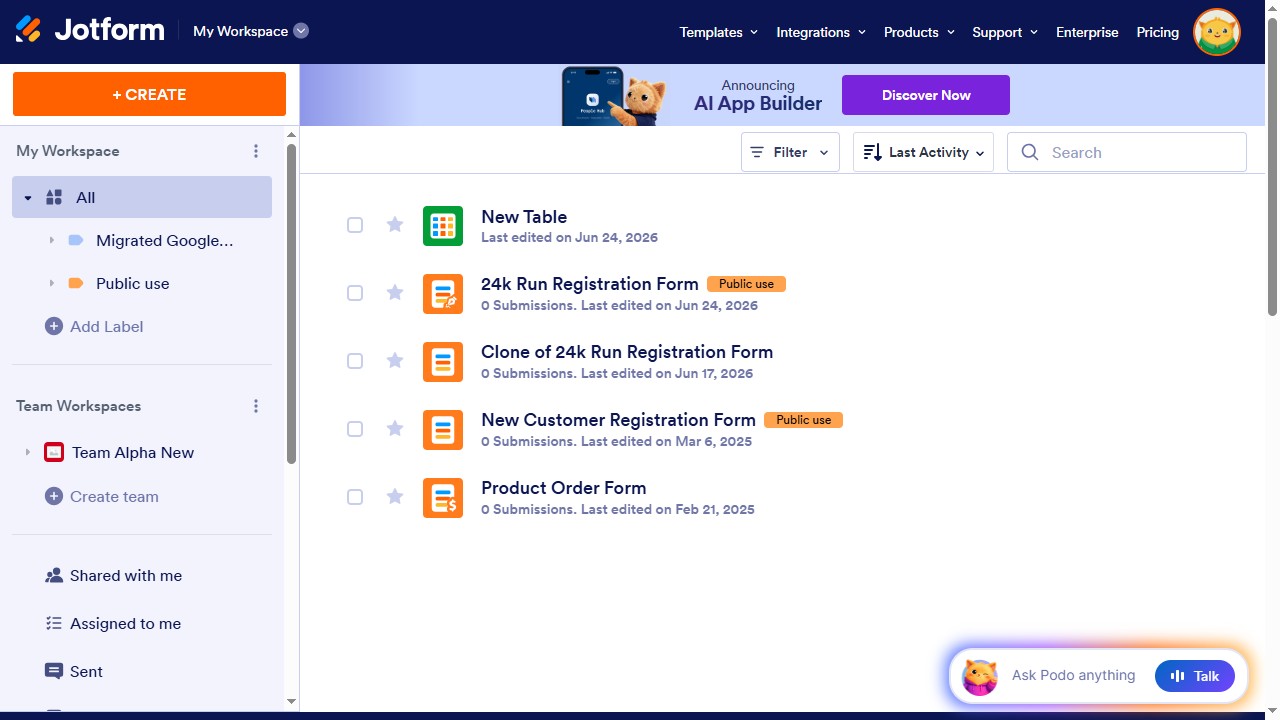Screen dimensions: 1280x720
Task: Click the Create team plus icon
Action: (54, 496)
